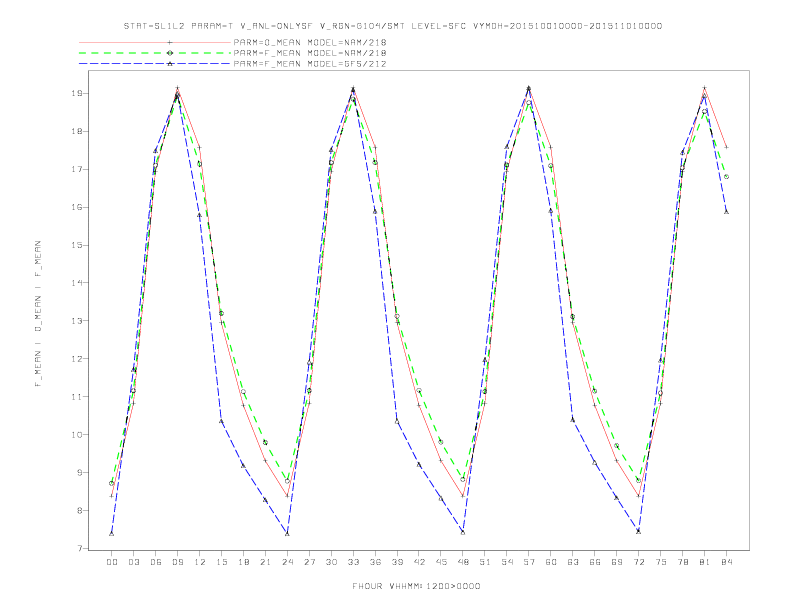
Task: Click forecast hour tick 00 on x-axis
Action: [112, 562]
